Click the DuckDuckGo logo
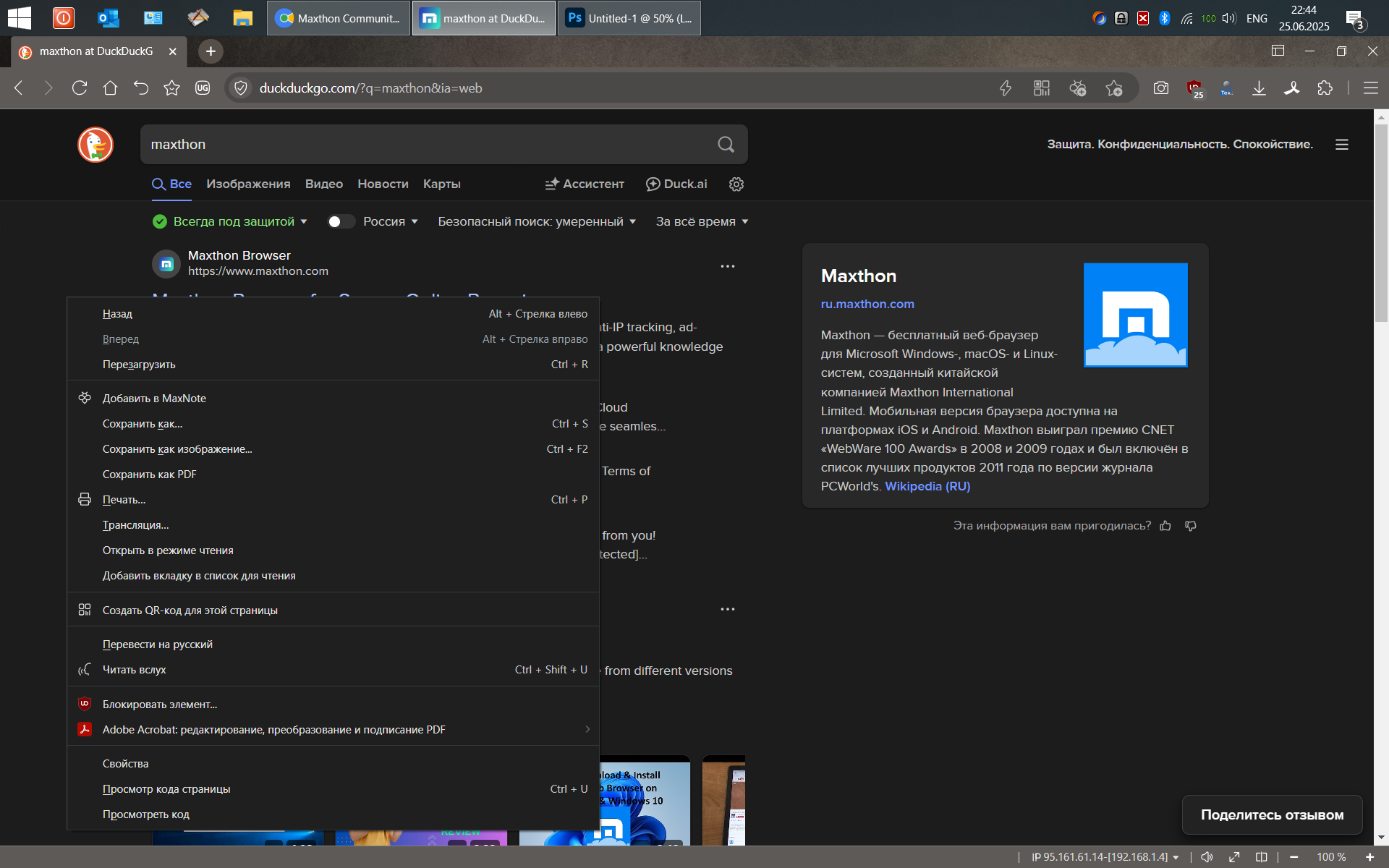Viewport: 1389px width, 868px height. click(95, 145)
